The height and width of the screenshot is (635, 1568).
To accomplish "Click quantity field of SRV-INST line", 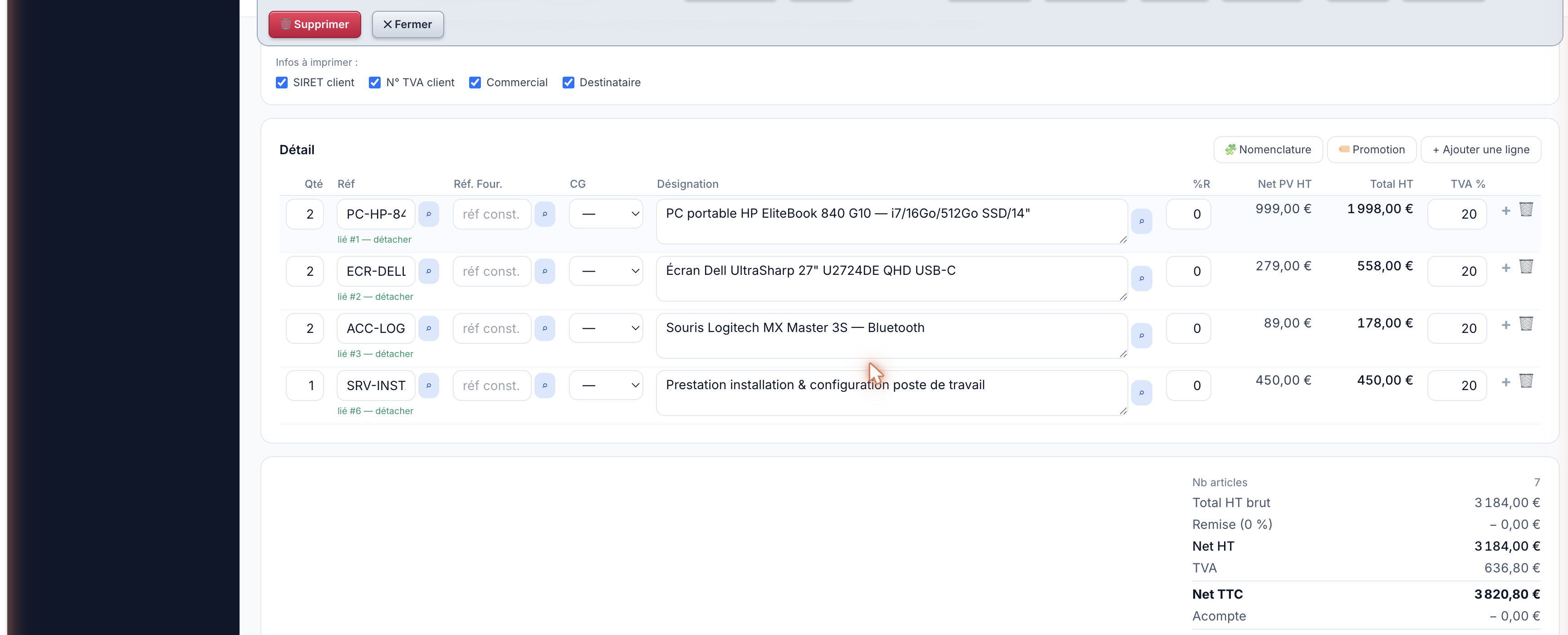I will click(x=305, y=386).
